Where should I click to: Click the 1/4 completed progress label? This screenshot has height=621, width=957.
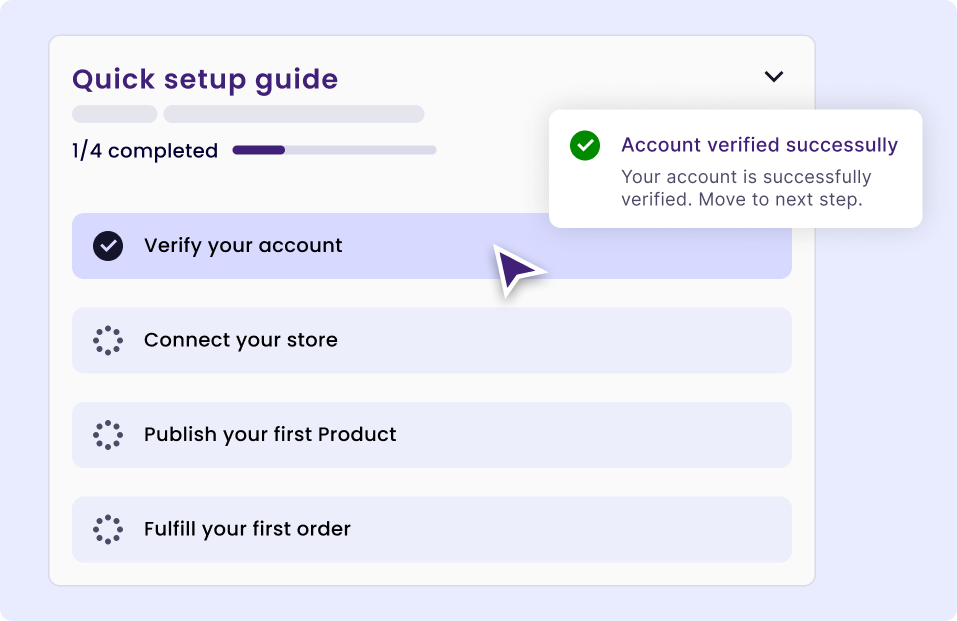coord(145,151)
